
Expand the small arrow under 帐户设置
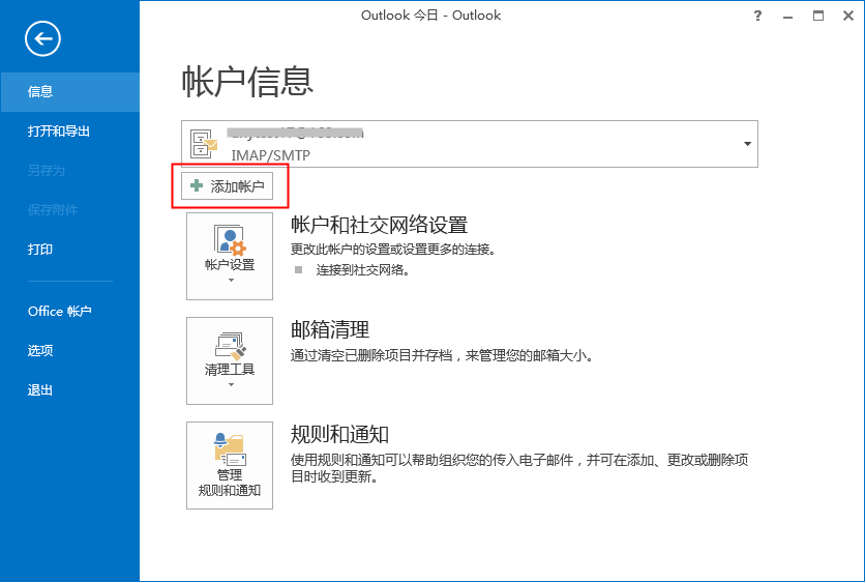click(x=229, y=281)
